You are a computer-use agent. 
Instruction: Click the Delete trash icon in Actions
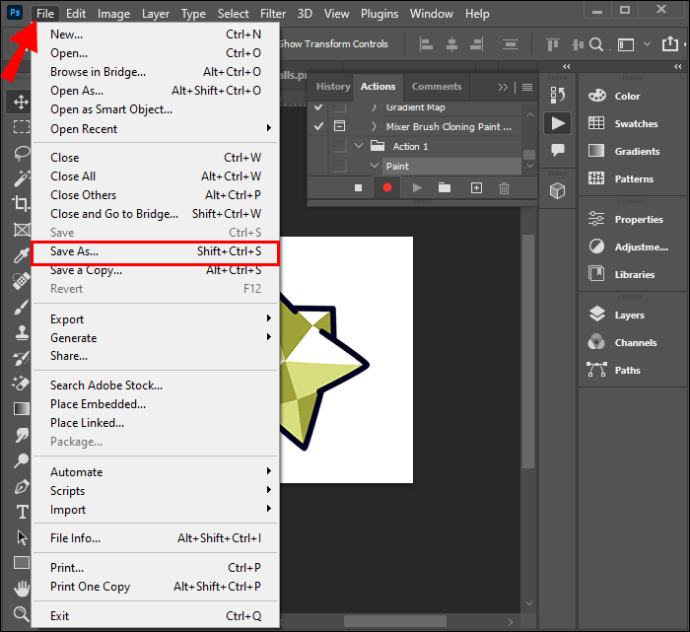[504, 188]
